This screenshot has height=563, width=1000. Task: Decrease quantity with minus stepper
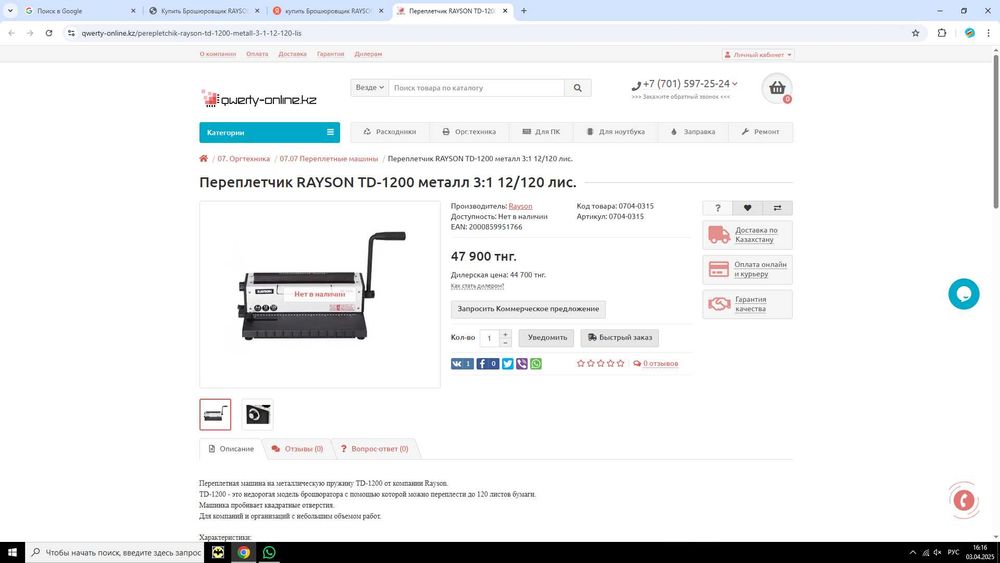point(505,342)
